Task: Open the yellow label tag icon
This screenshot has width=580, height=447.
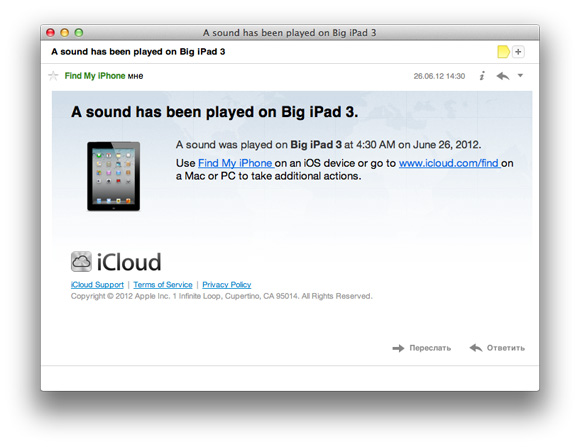Action: click(x=503, y=52)
